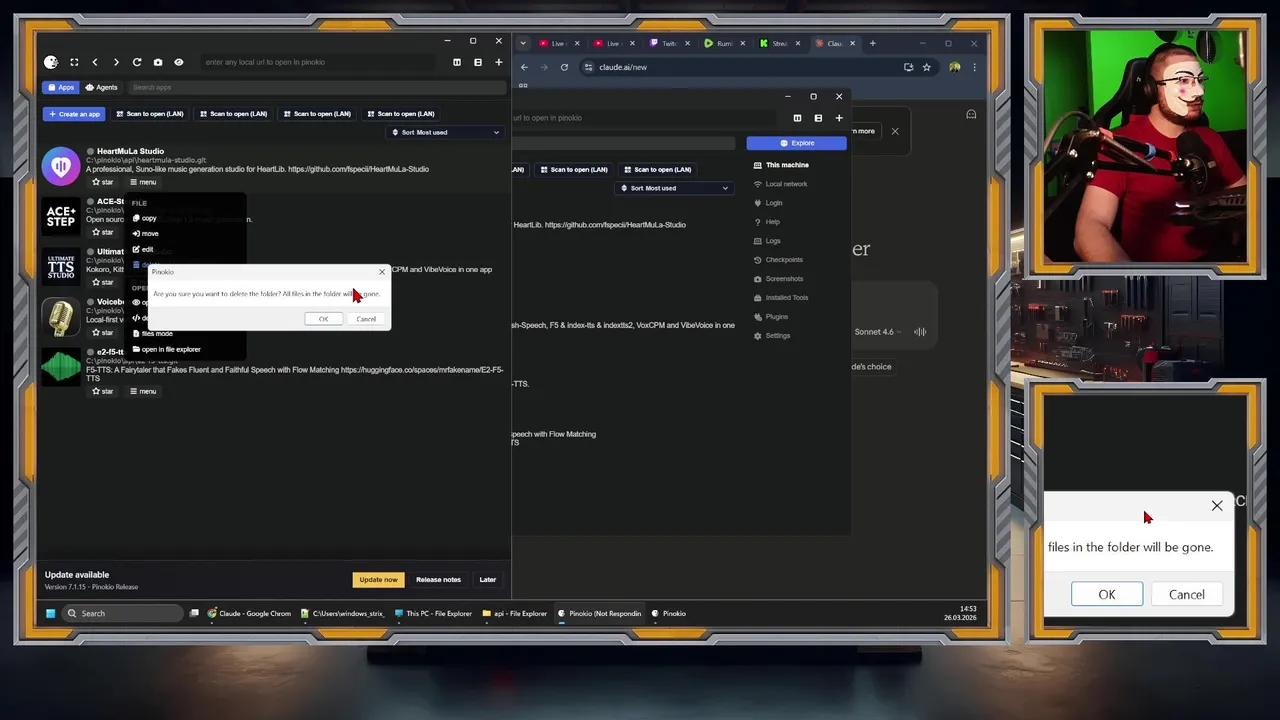1280x720 pixels.
Task: Choose edit in the FILE context menu
Action: (144, 249)
